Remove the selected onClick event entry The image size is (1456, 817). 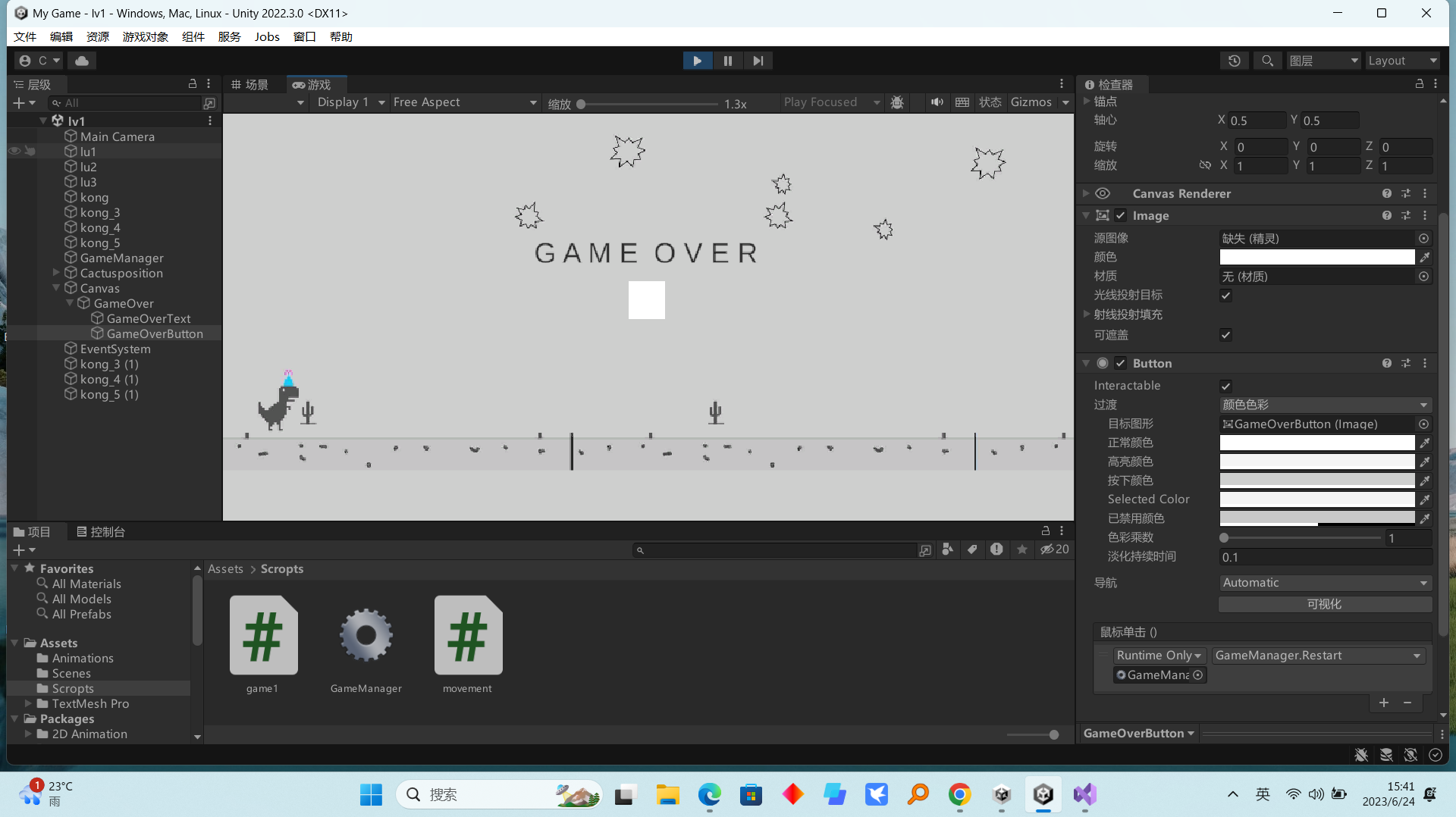(x=1407, y=703)
